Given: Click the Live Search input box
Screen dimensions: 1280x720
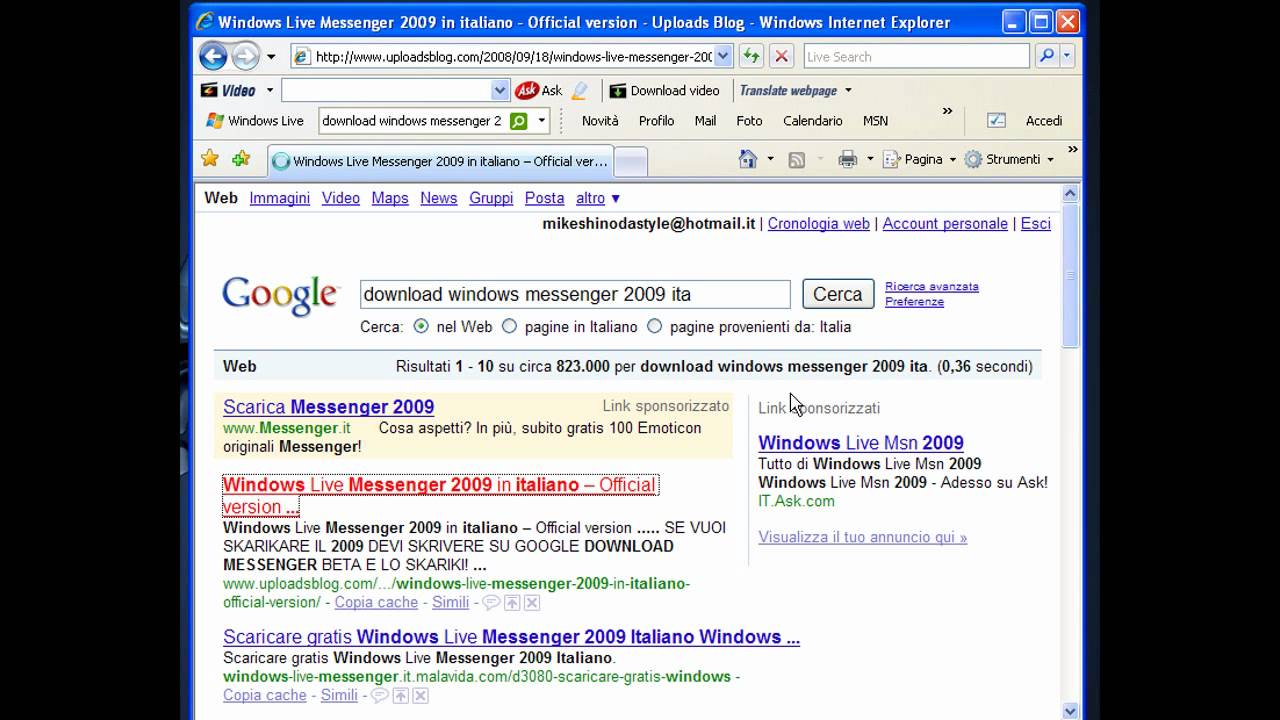Looking at the screenshot, I should (916, 57).
